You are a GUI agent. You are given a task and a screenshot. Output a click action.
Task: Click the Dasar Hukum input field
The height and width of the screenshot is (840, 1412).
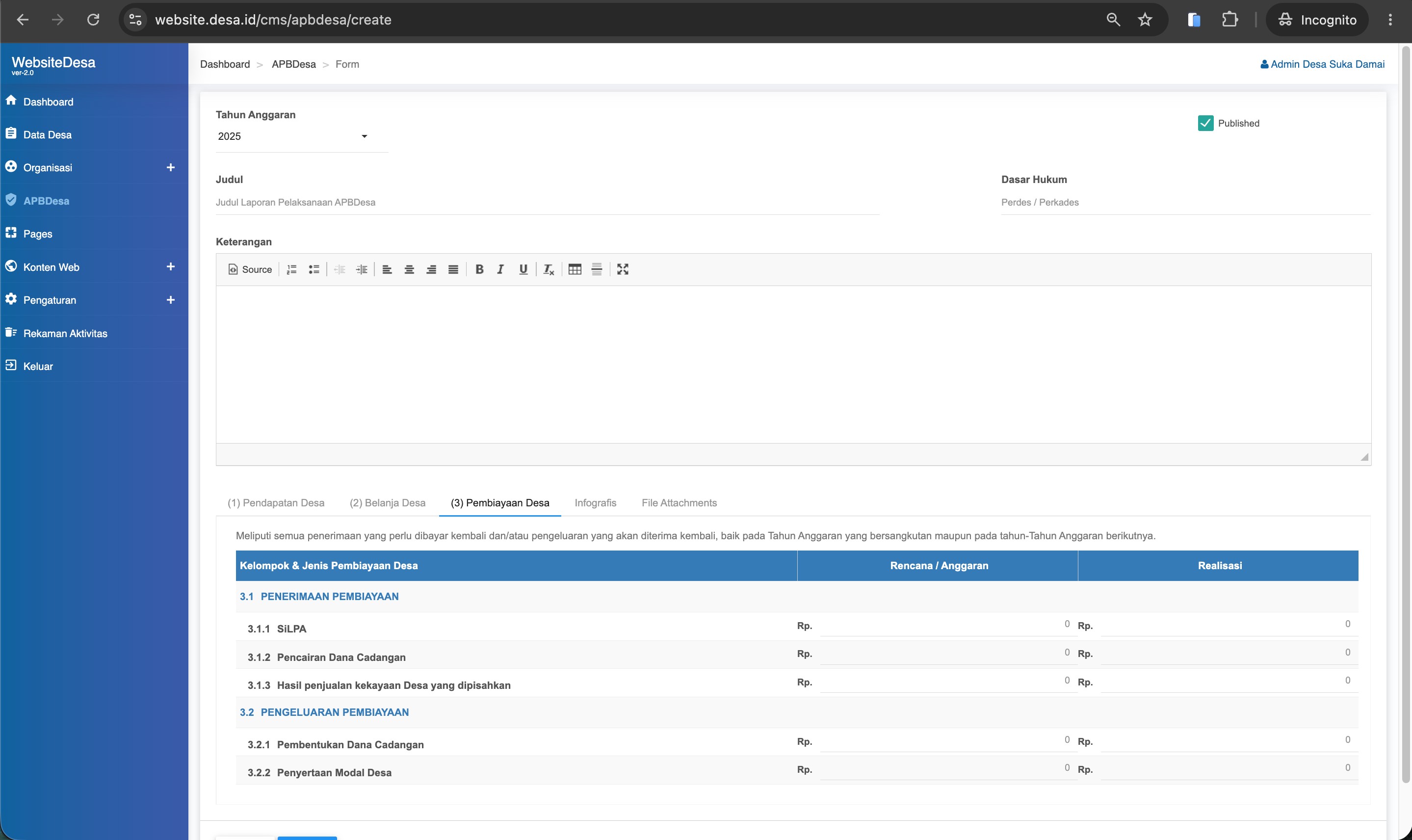click(x=1186, y=203)
